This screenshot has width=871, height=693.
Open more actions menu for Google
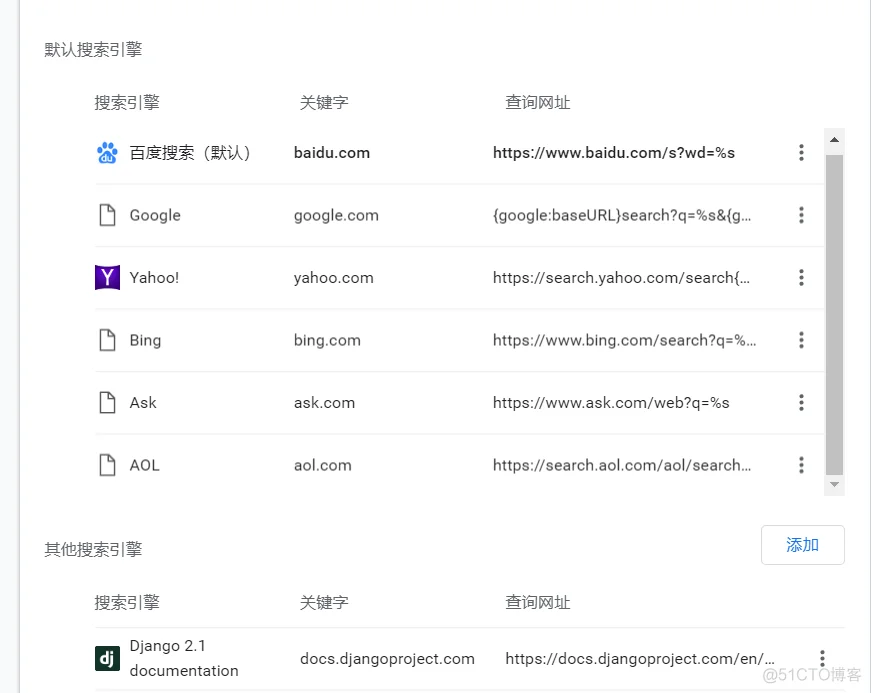click(x=801, y=215)
